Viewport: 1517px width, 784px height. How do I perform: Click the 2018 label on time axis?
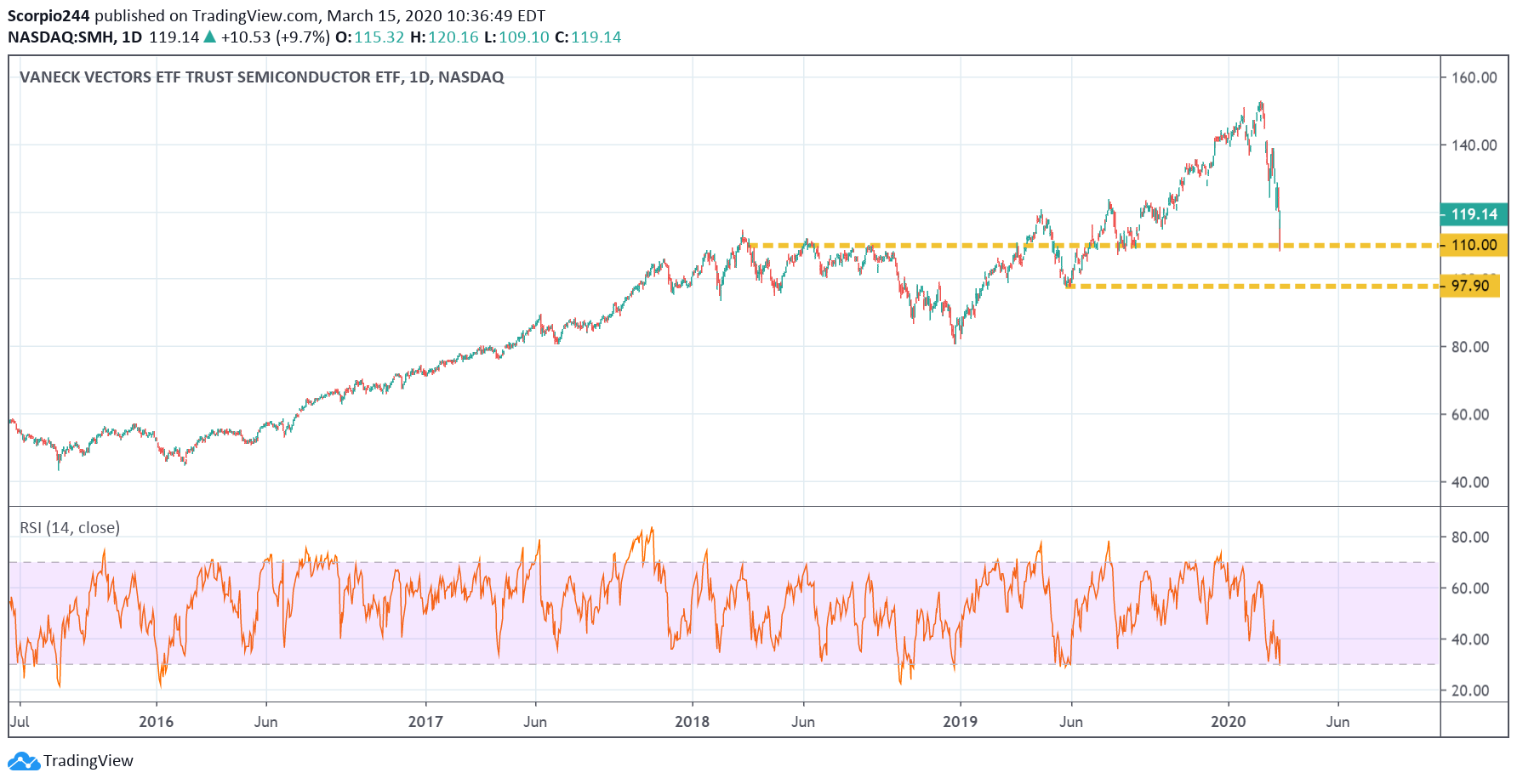pos(693,722)
